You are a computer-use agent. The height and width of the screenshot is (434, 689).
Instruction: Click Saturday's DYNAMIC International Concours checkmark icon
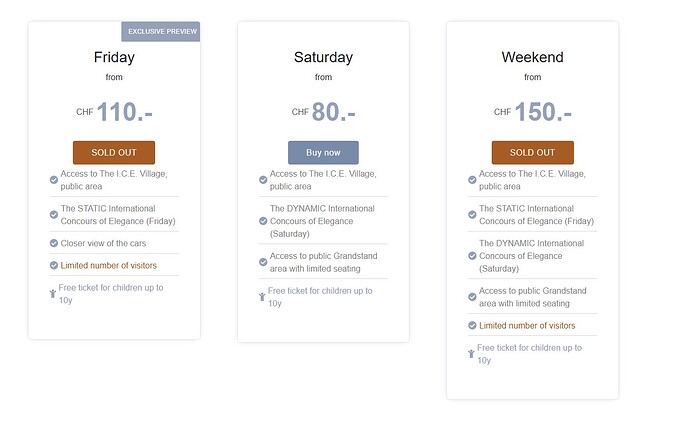[263, 221]
